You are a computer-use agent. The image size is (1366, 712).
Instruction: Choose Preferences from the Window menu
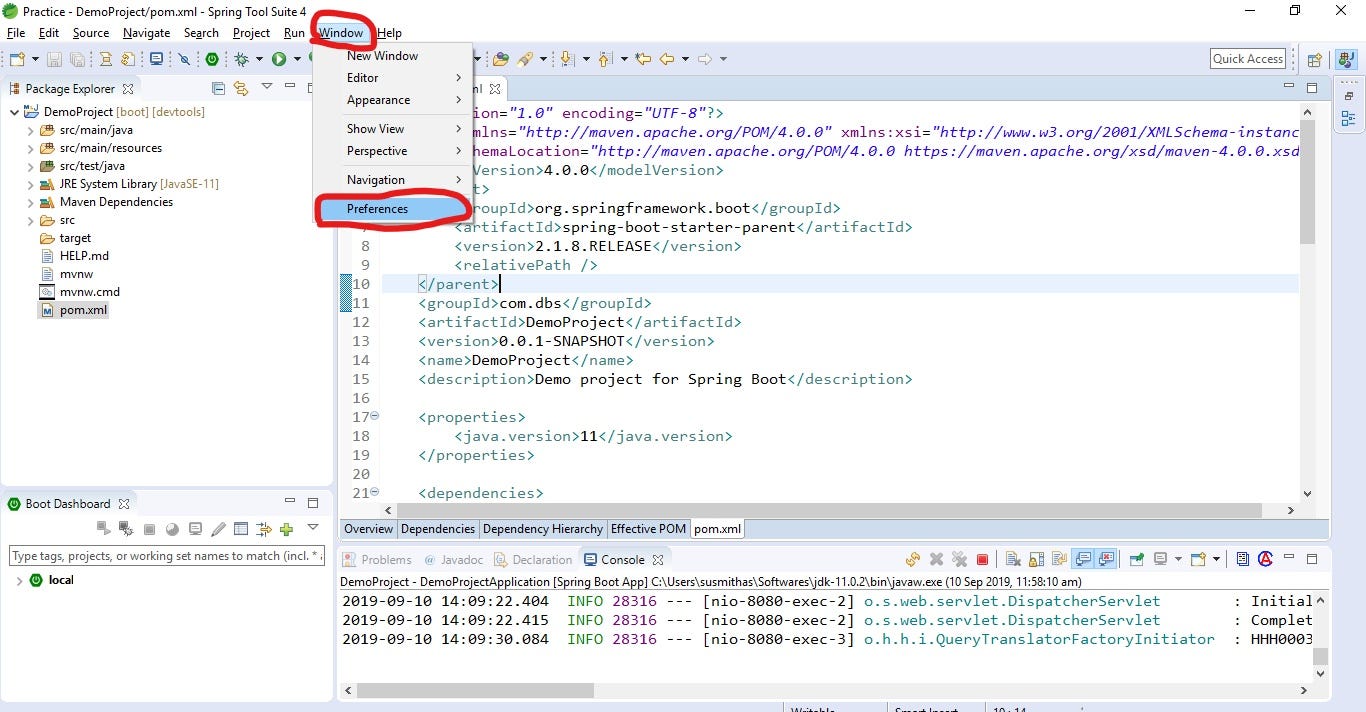tap(393, 209)
